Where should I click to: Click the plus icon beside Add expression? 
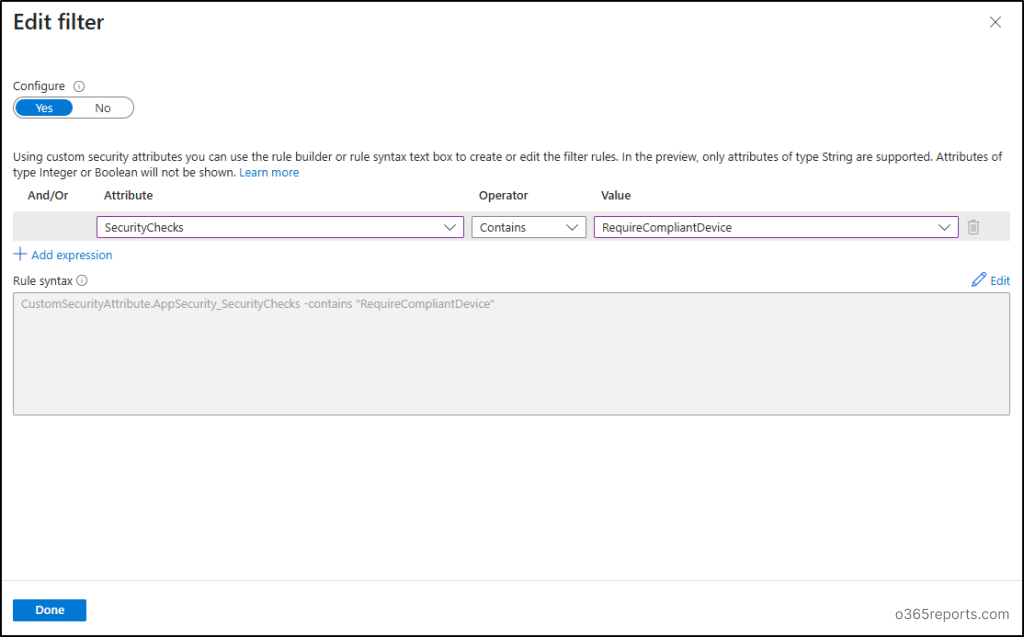[20, 254]
